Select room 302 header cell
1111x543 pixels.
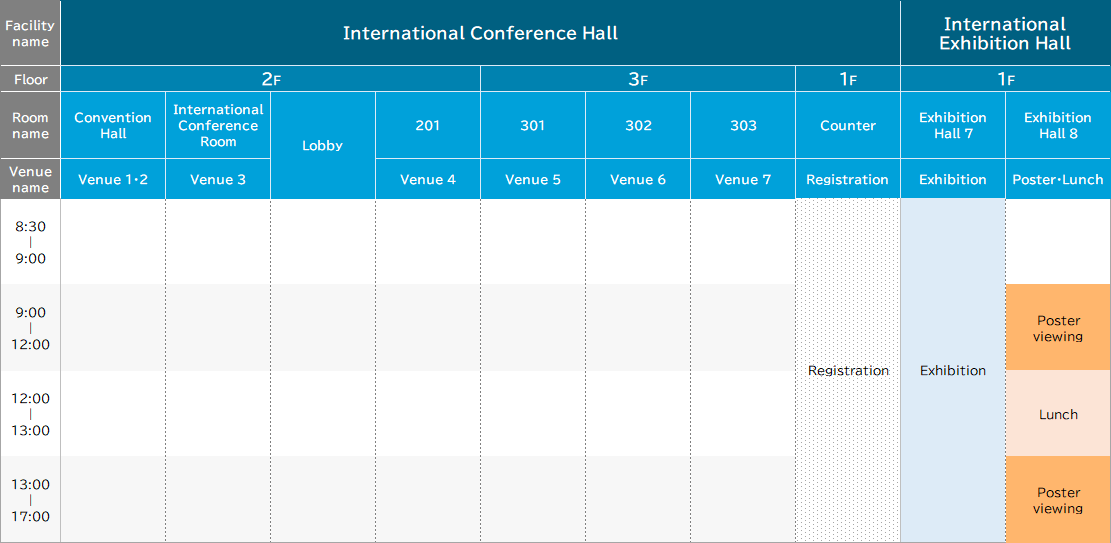(638, 125)
